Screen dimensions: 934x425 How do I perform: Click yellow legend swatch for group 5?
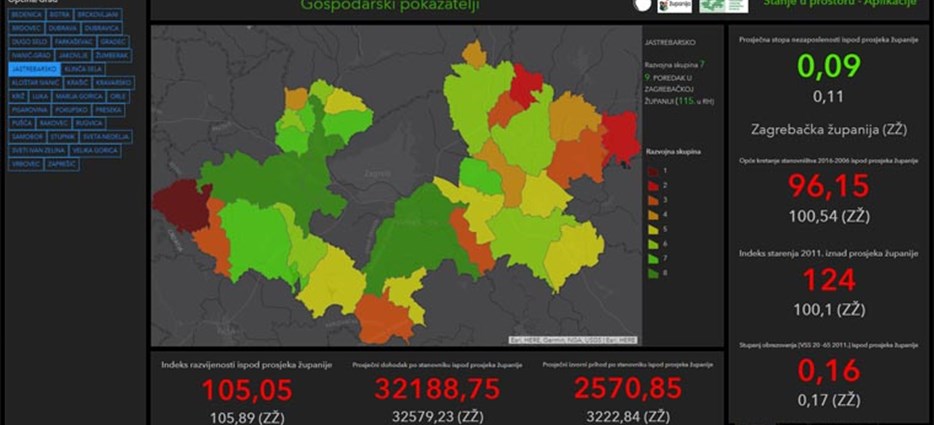click(x=653, y=229)
